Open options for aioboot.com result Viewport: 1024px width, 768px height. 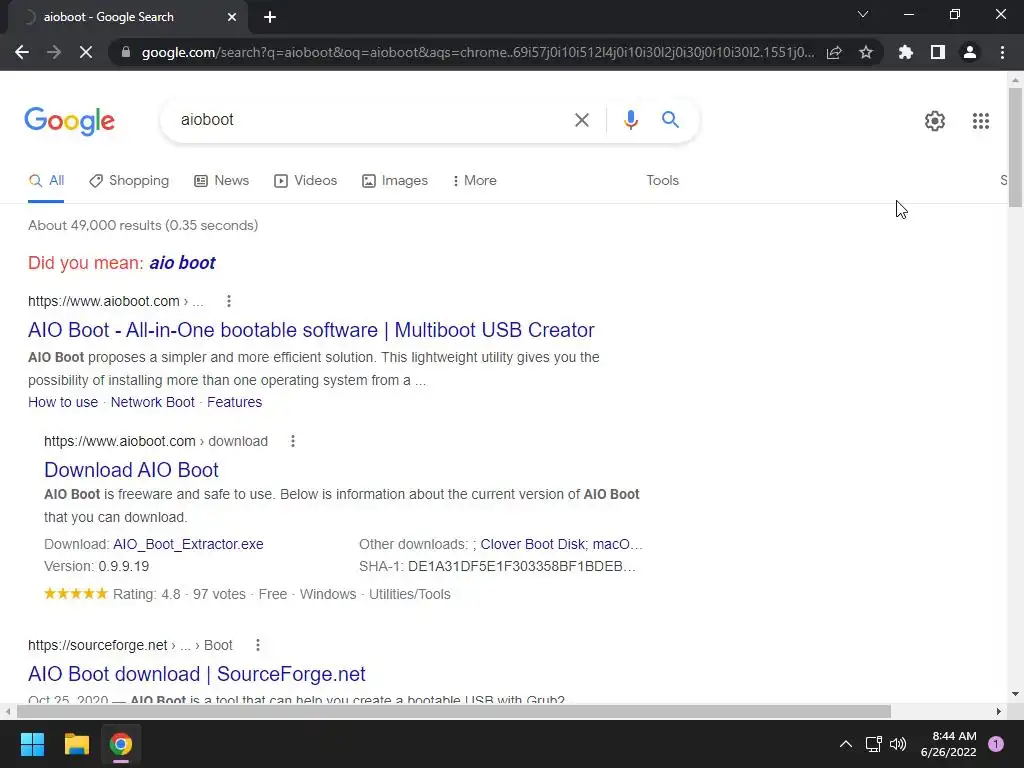pos(229,301)
